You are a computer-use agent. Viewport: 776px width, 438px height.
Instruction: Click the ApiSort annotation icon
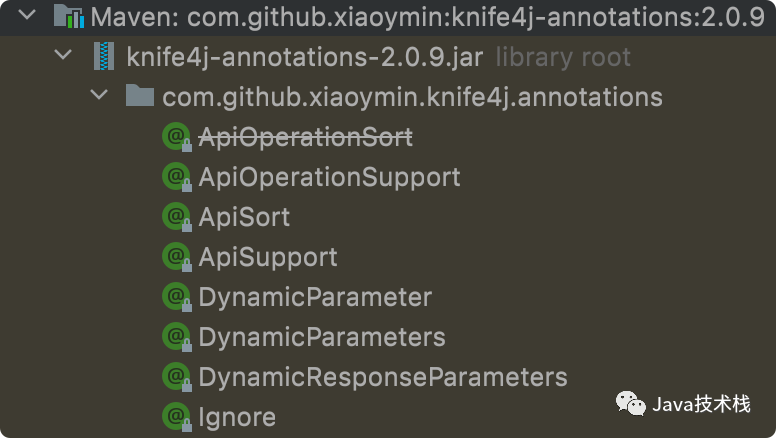pos(176,217)
